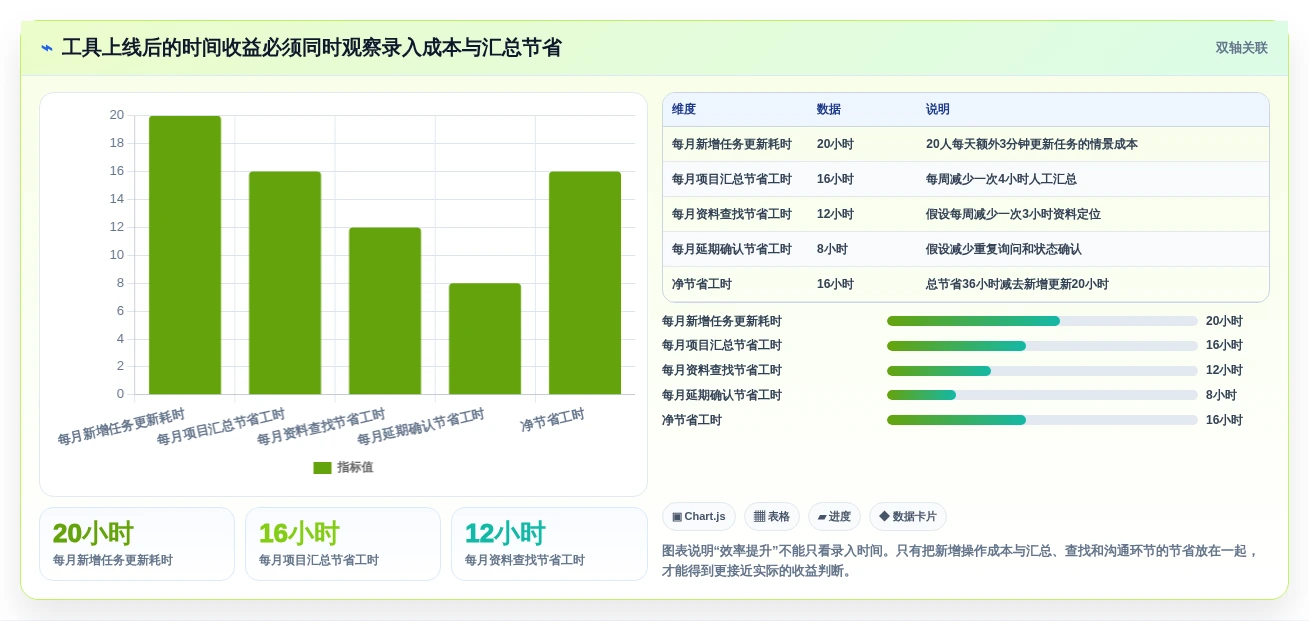Click the 每月资料查找节省工时 bar in the chart
Screen dimensions: 1309x621
coord(385,311)
